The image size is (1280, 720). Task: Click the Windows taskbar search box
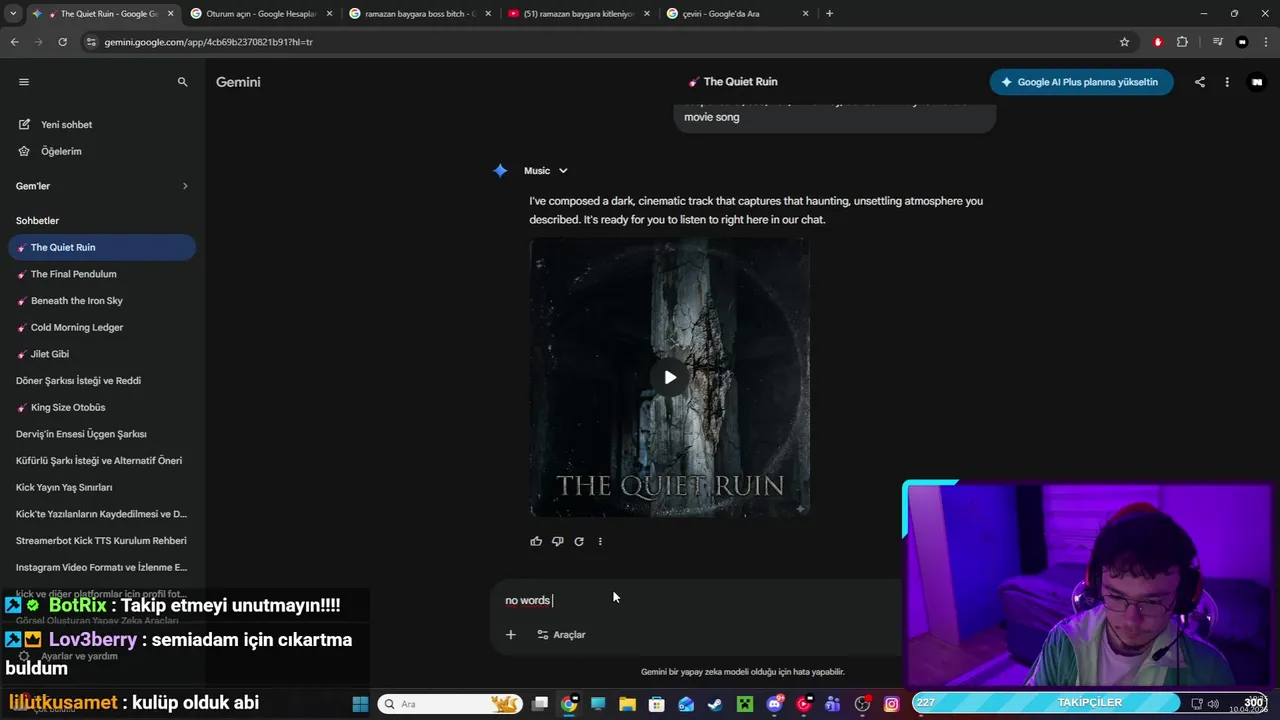(x=449, y=704)
